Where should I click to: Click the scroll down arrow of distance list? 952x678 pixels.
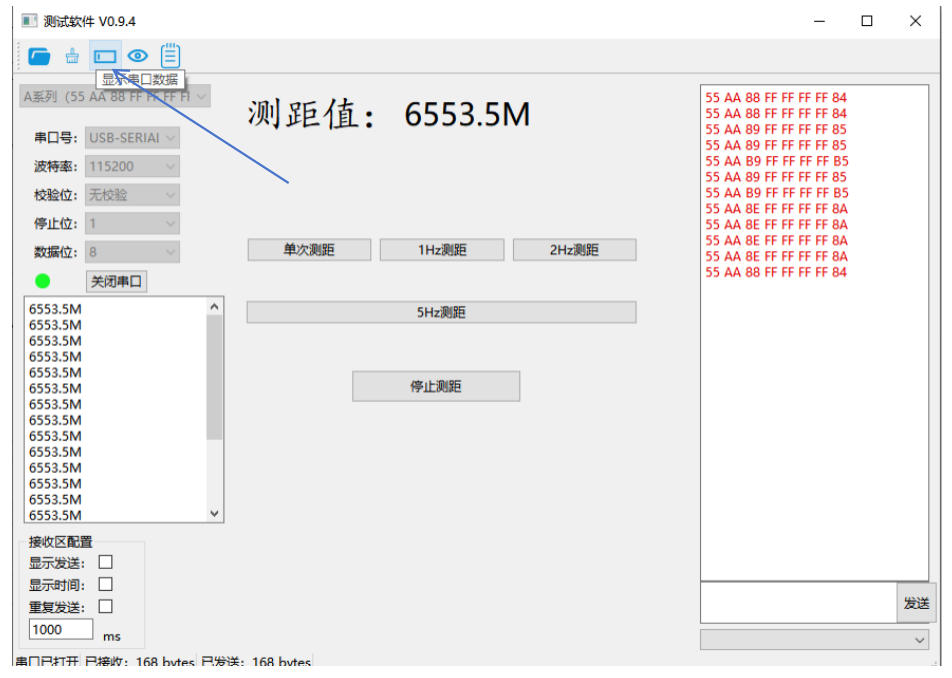pyautogui.click(x=215, y=513)
